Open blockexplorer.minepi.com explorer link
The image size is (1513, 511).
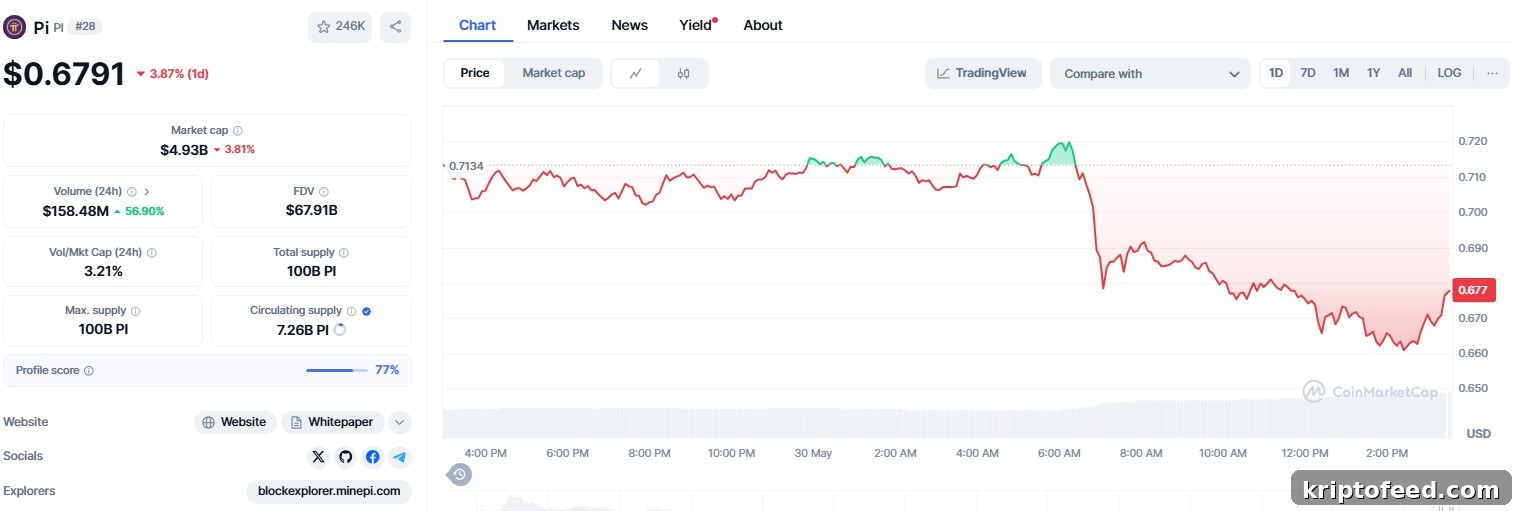(329, 491)
